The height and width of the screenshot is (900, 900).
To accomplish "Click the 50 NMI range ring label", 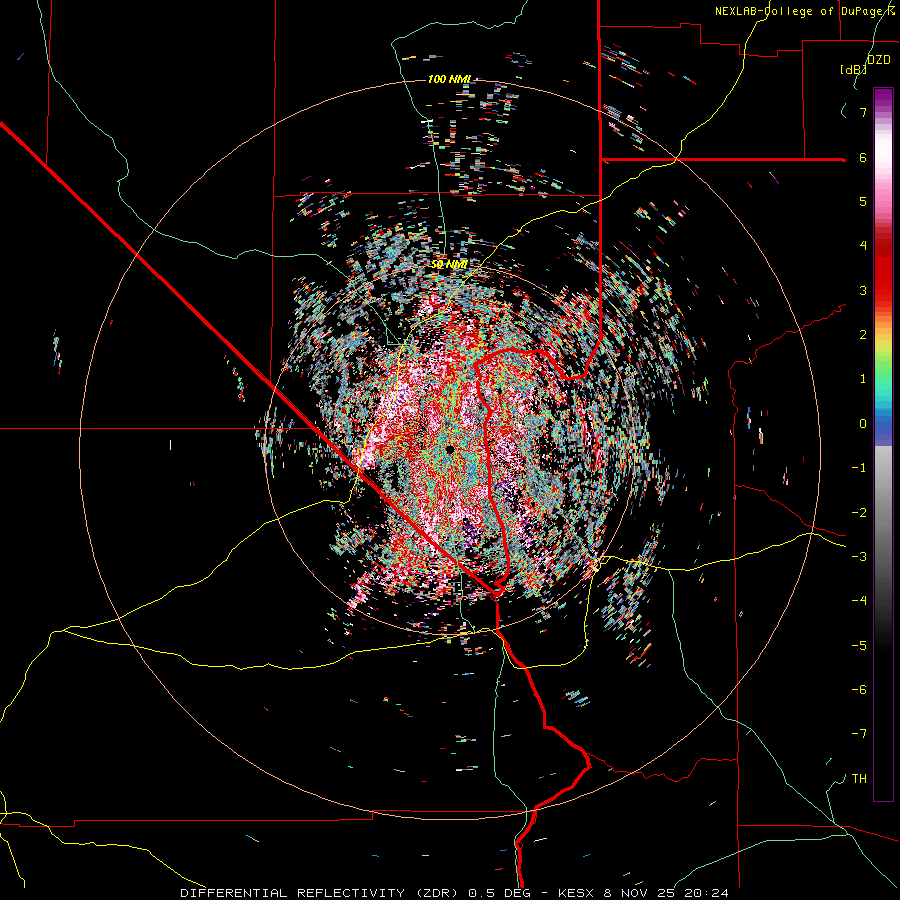I will click(x=449, y=264).
